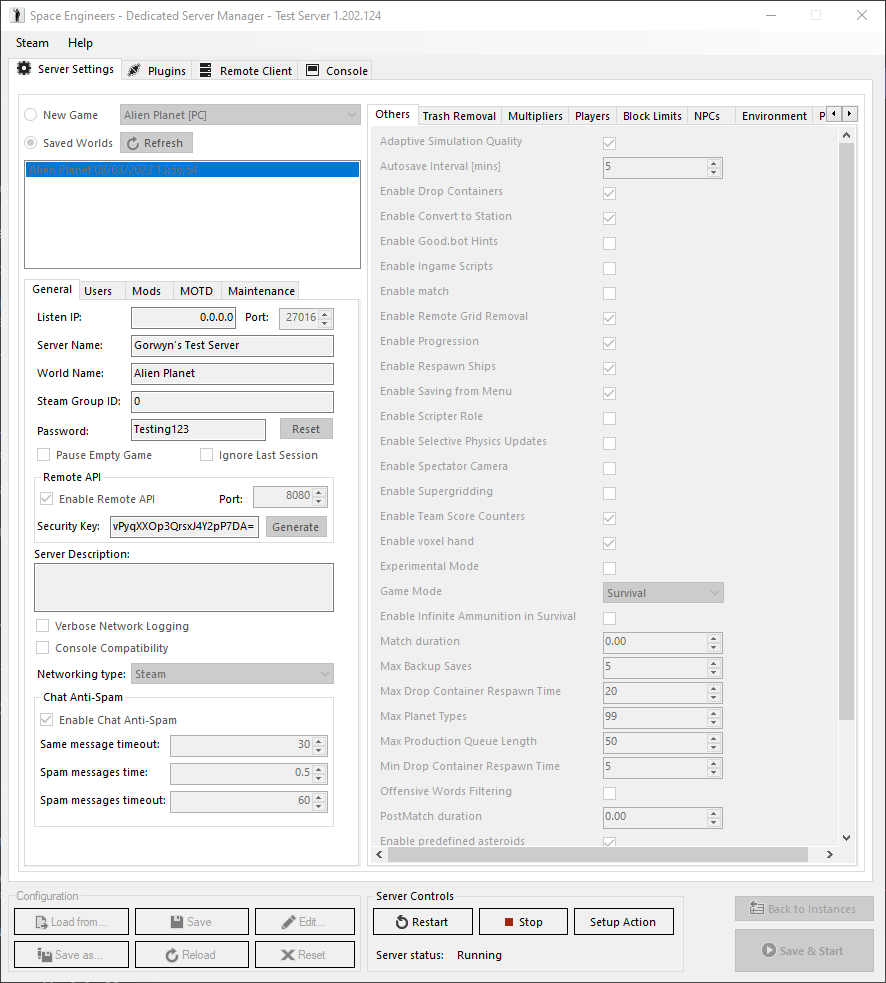
Task: Click the Setup Action button
Action: tap(623, 922)
